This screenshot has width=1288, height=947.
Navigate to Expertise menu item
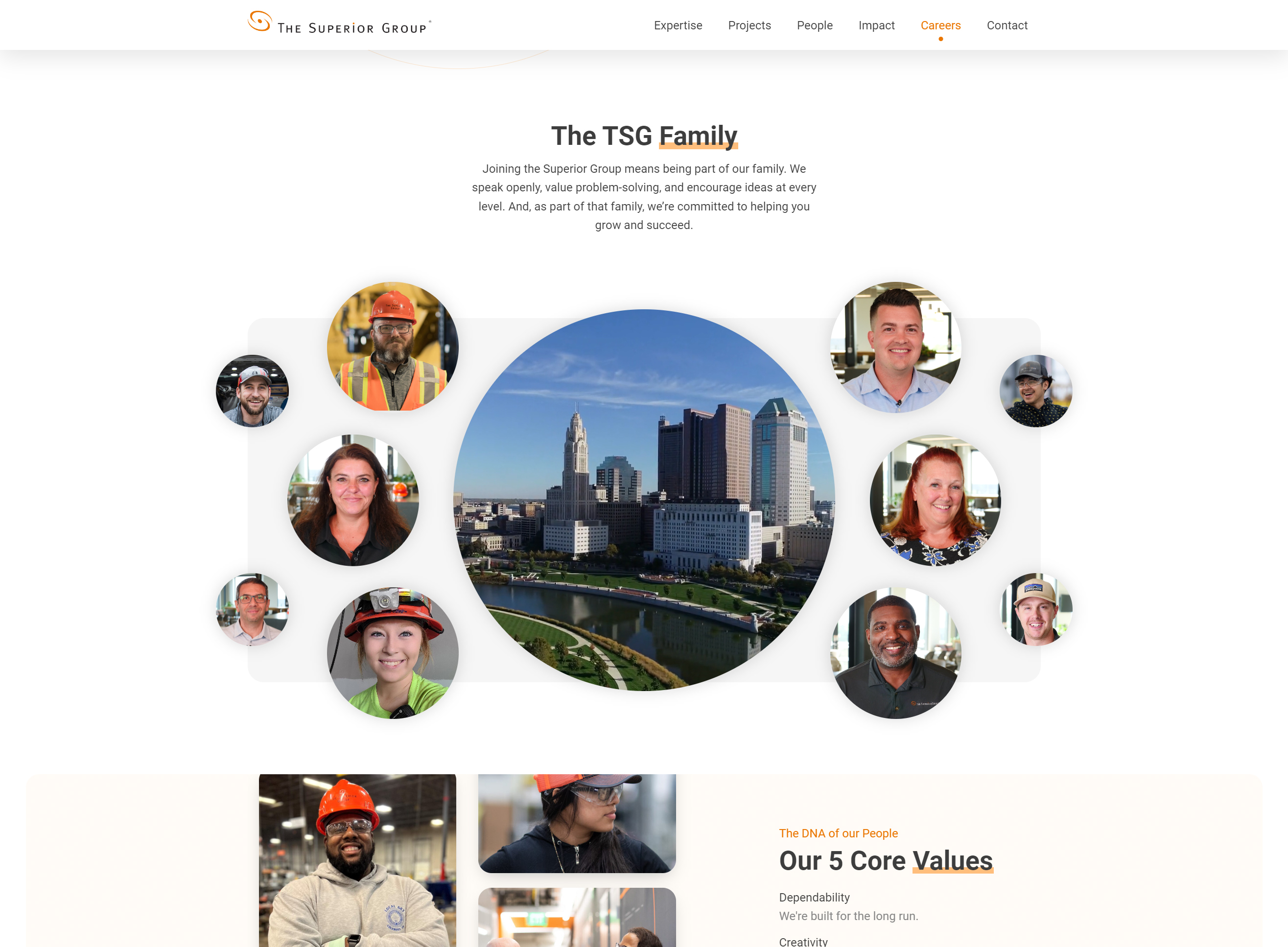(678, 25)
